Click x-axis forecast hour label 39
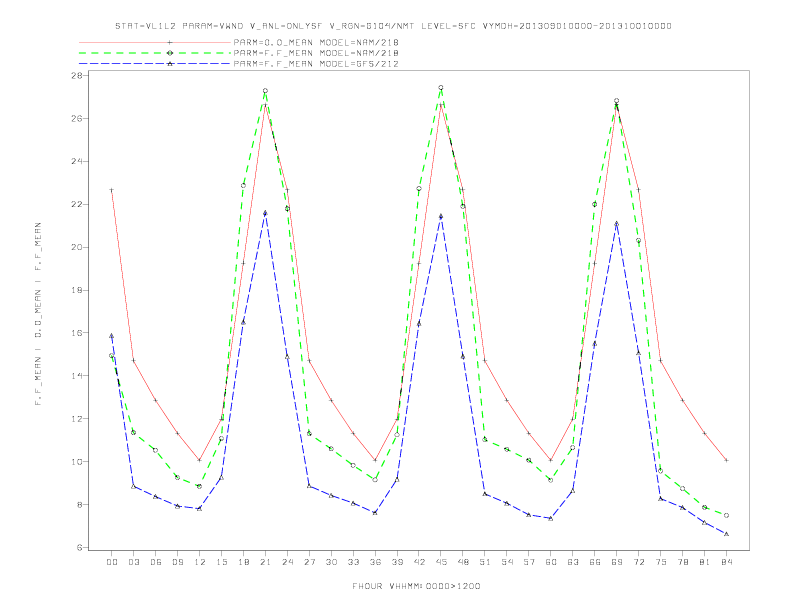This screenshot has width=792, height=612. 397,562
